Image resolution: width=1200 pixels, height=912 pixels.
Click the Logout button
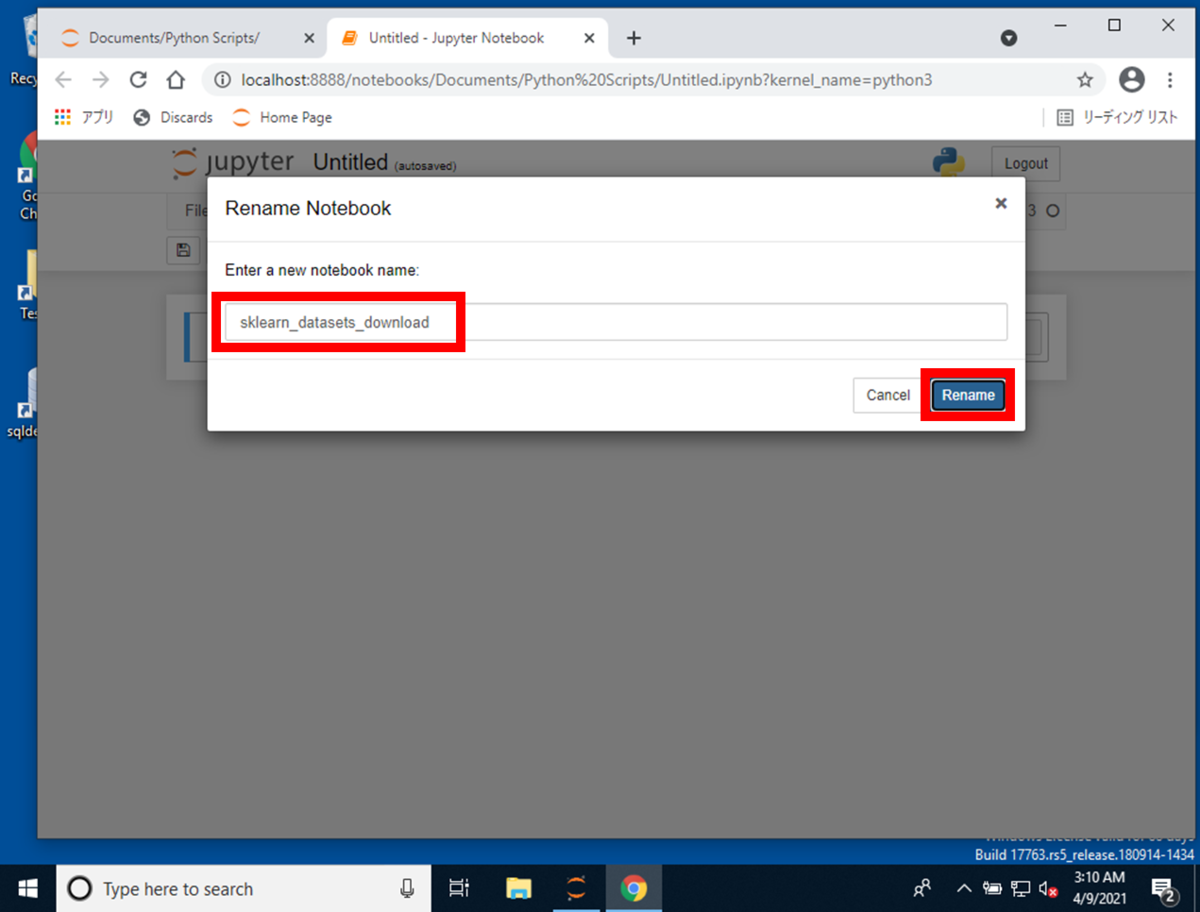click(x=1026, y=163)
